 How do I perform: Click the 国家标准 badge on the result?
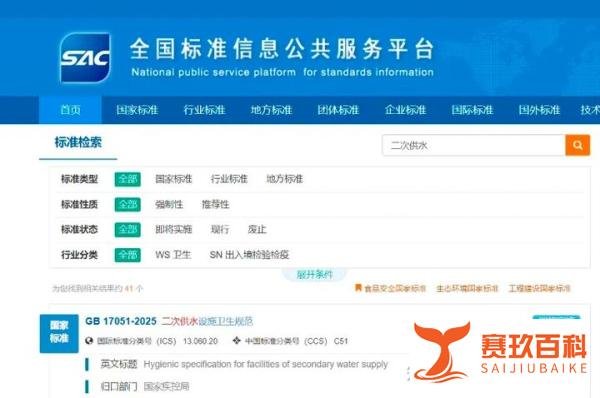(59, 333)
